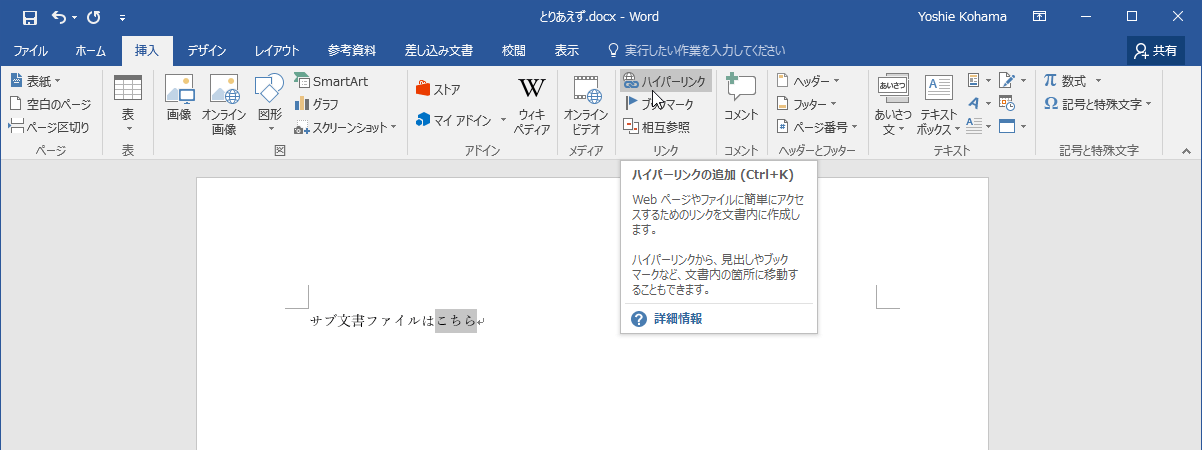Switch to the 表示 tab
This screenshot has width=1202, height=450.
pyautogui.click(x=567, y=50)
